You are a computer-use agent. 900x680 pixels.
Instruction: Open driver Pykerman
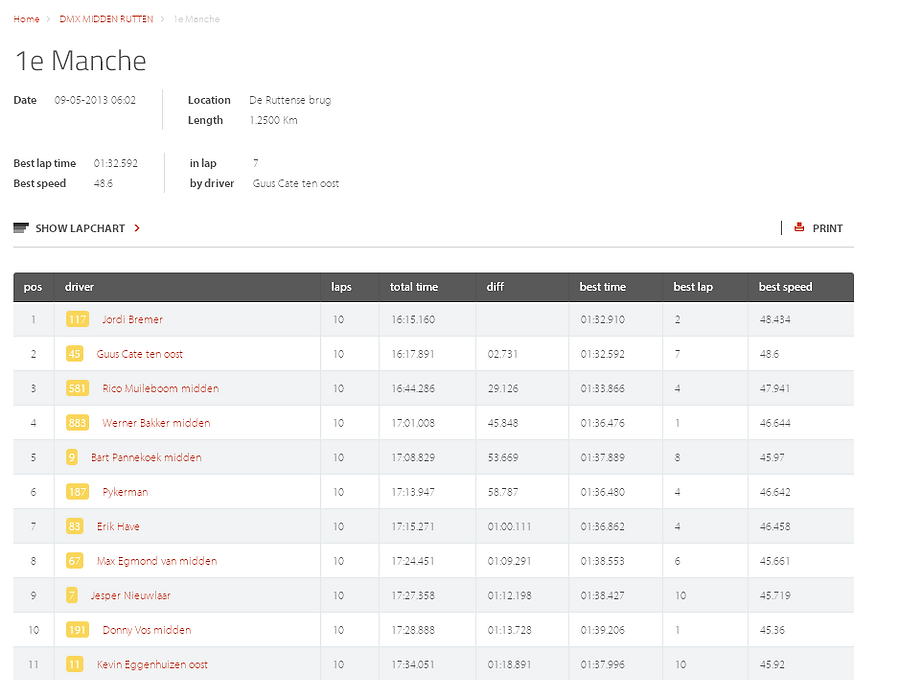click(125, 492)
